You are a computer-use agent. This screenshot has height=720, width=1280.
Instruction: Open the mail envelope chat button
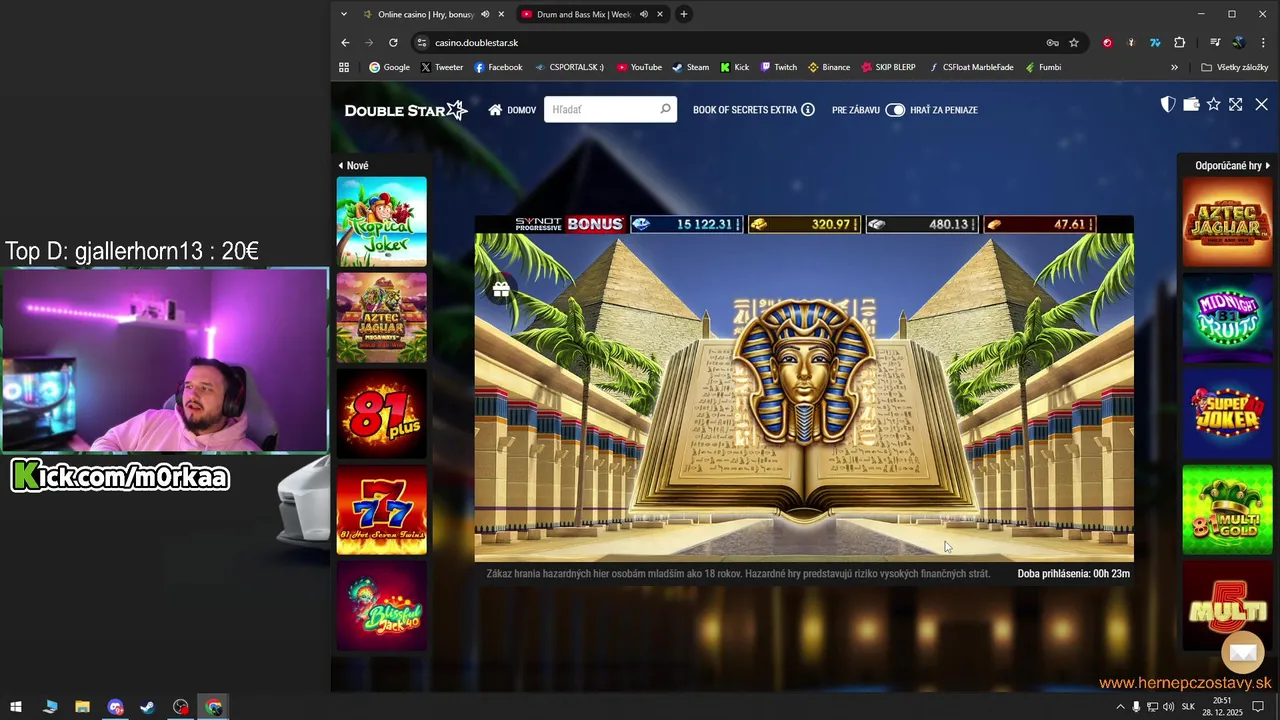(x=1243, y=652)
